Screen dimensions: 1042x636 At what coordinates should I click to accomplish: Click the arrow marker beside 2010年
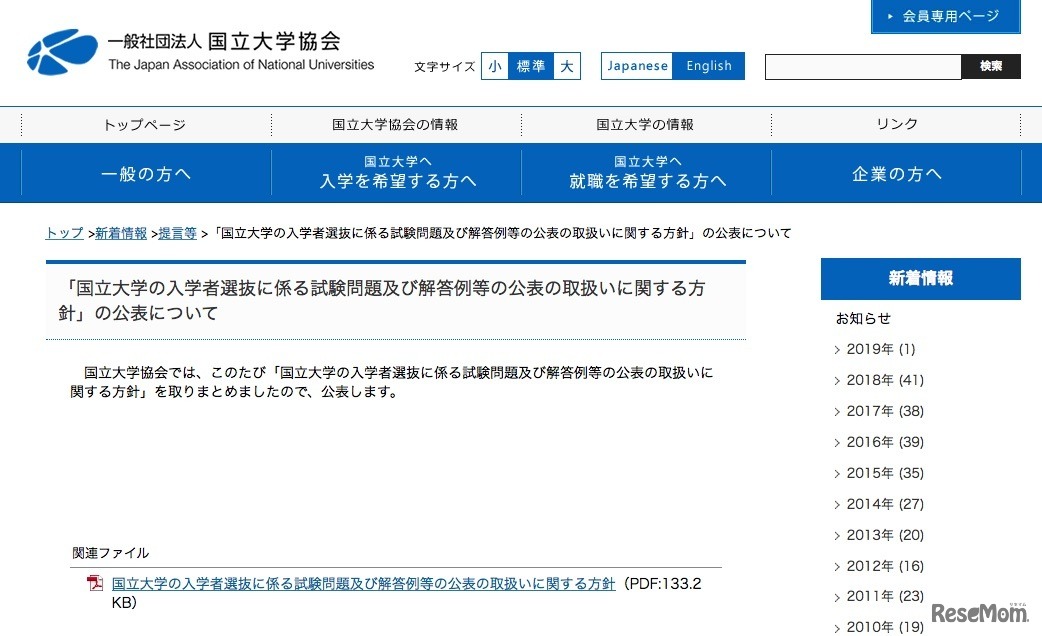(x=838, y=627)
